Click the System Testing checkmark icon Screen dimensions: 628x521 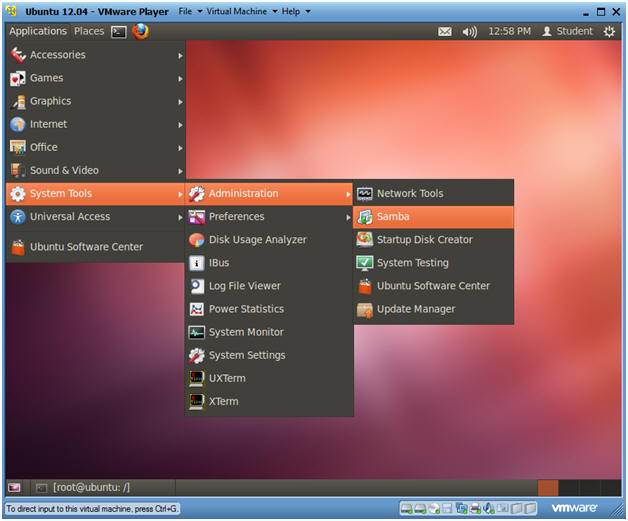(364, 263)
